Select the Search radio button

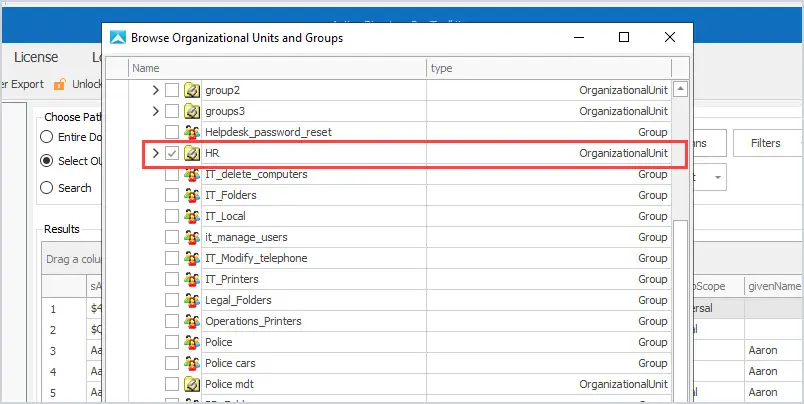[x=47, y=188]
